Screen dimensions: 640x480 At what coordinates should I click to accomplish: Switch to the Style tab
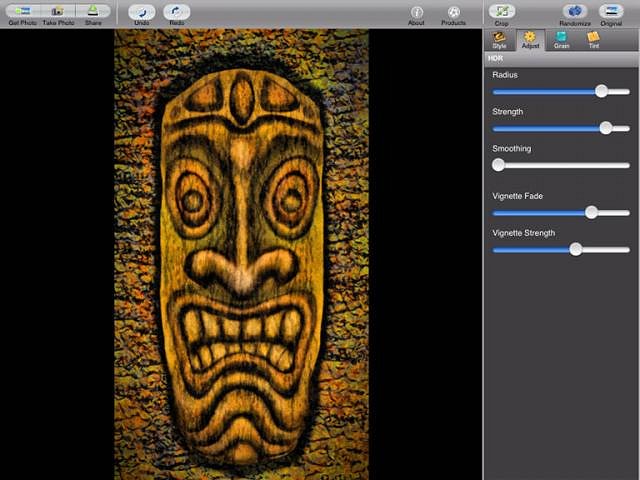(x=499, y=39)
